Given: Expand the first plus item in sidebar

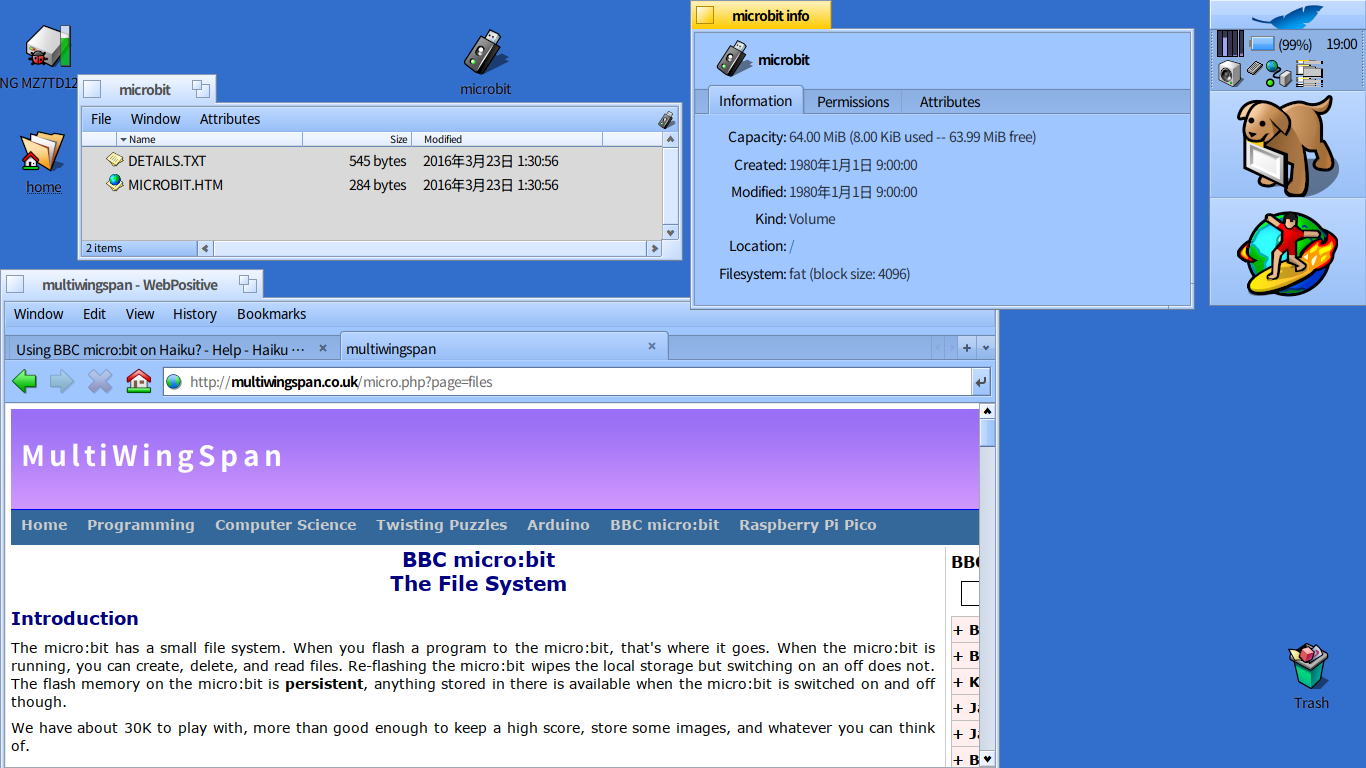Looking at the screenshot, I should (958, 630).
